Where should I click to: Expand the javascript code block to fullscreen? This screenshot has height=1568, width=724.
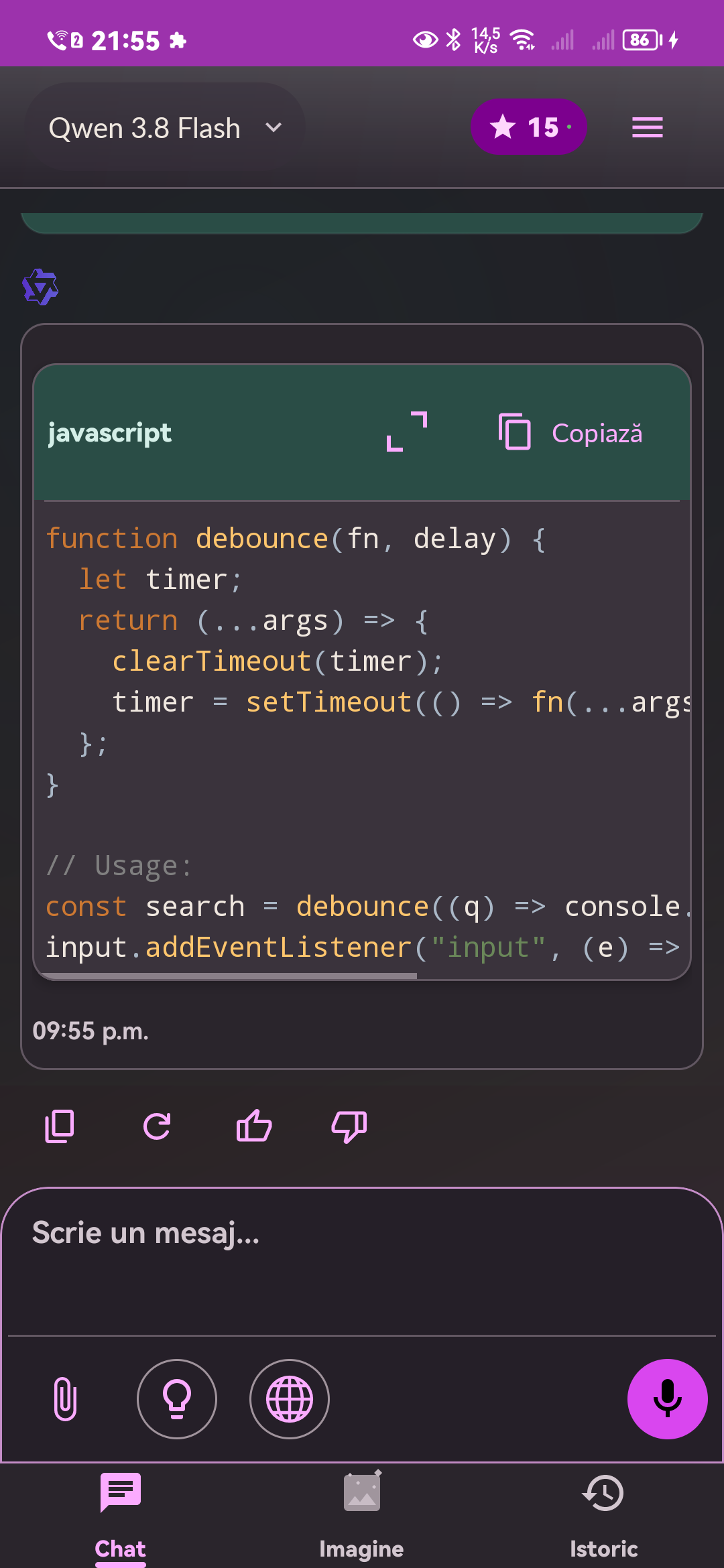(407, 432)
